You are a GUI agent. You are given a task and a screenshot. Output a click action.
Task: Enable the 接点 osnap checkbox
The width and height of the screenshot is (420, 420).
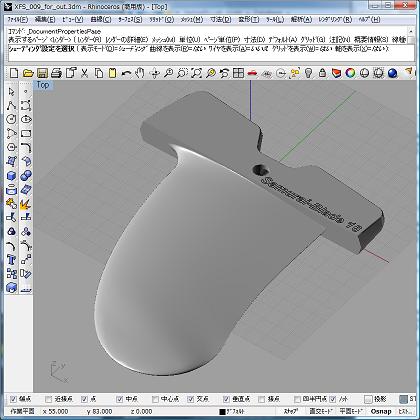coord(262,399)
